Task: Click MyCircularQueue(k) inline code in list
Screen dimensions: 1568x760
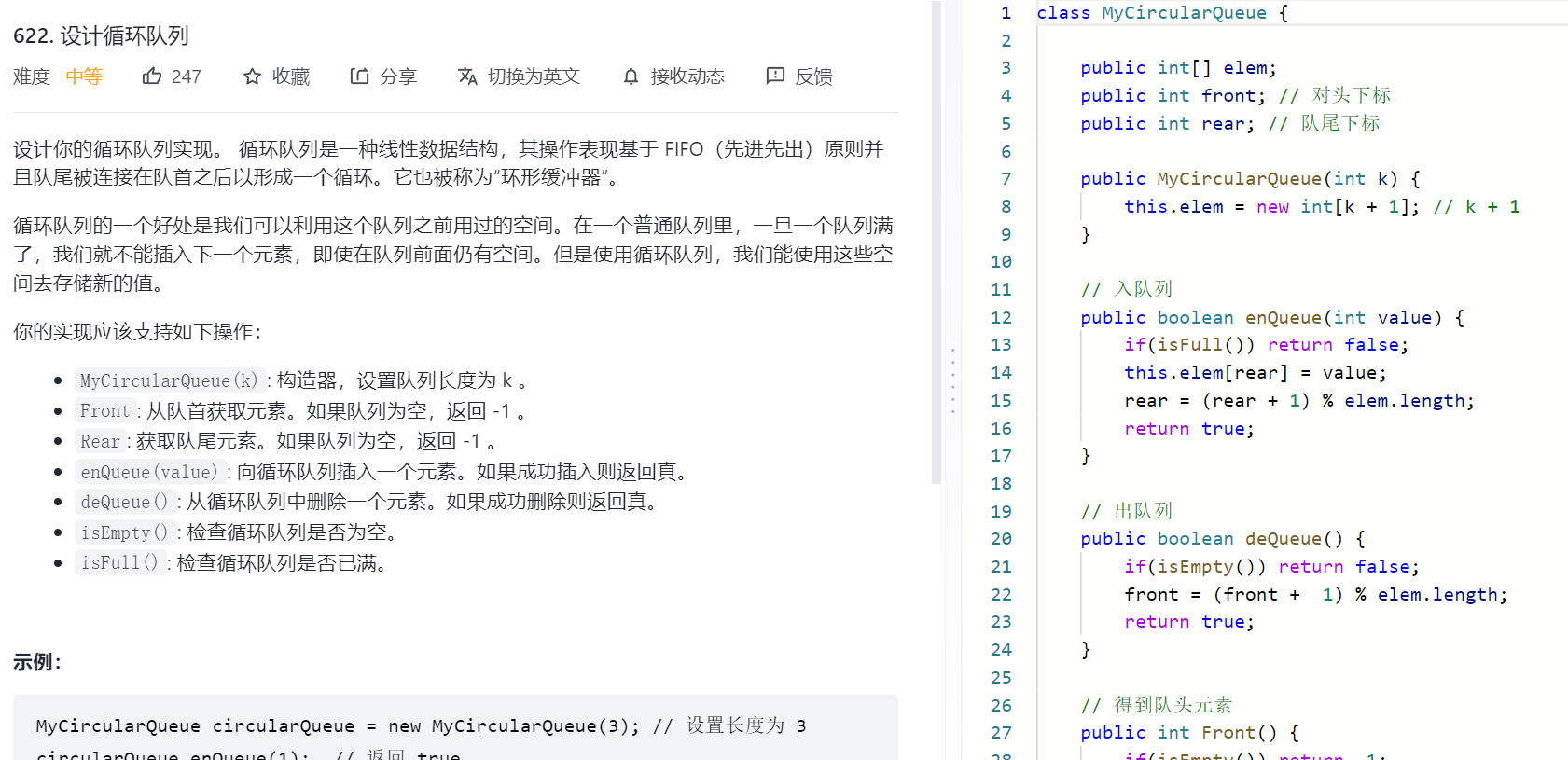Action: point(169,380)
